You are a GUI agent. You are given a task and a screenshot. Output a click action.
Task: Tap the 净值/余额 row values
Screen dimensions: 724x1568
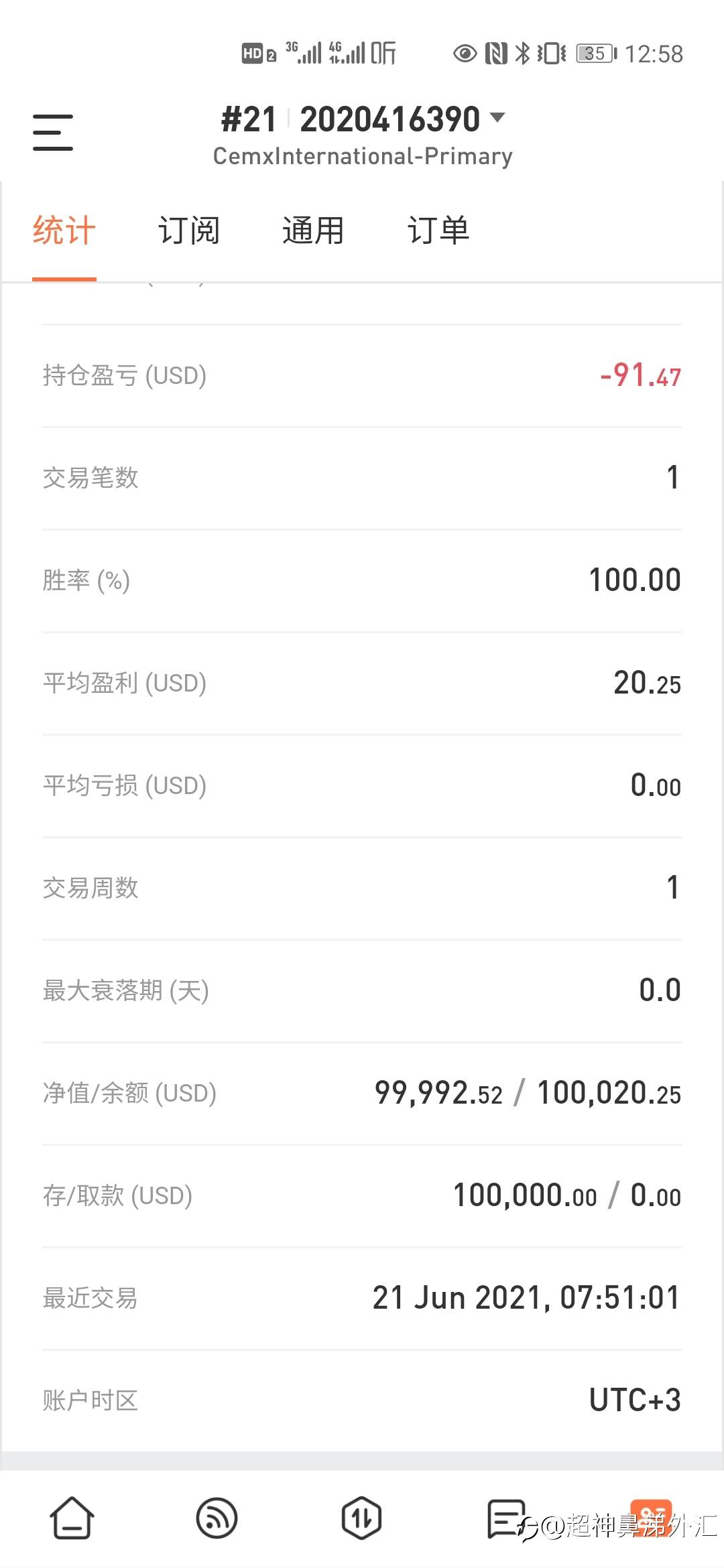click(528, 1093)
